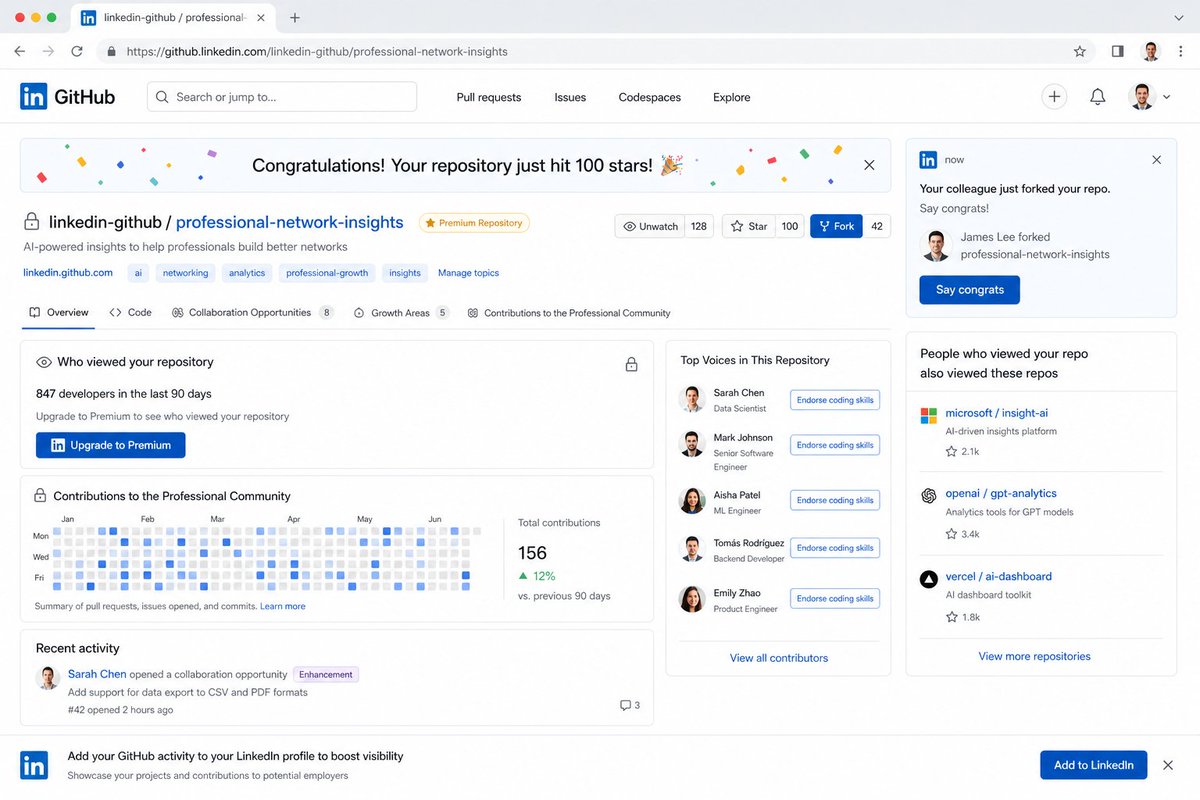The width and height of the screenshot is (1200, 800).
Task: Open the notifications bell
Action: (1098, 97)
